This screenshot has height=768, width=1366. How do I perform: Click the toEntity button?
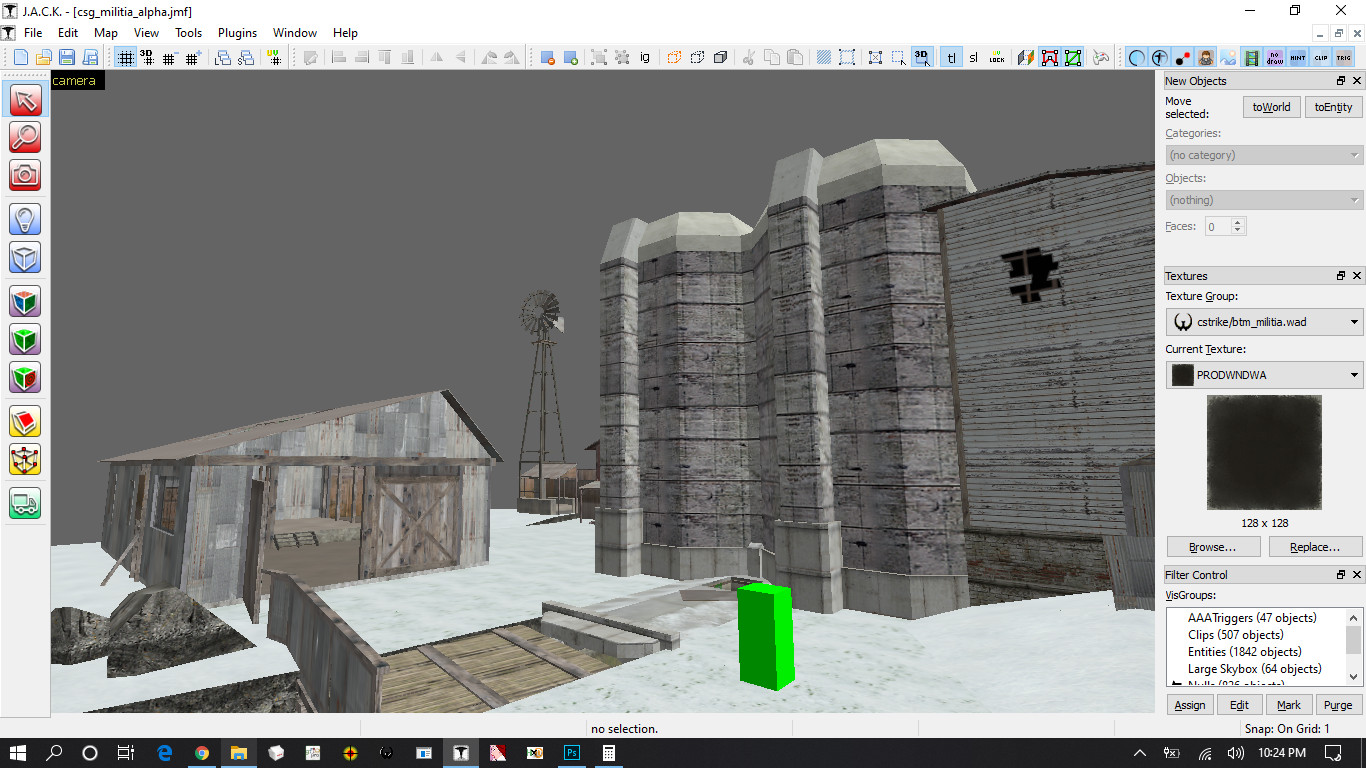click(x=1333, y=107)
